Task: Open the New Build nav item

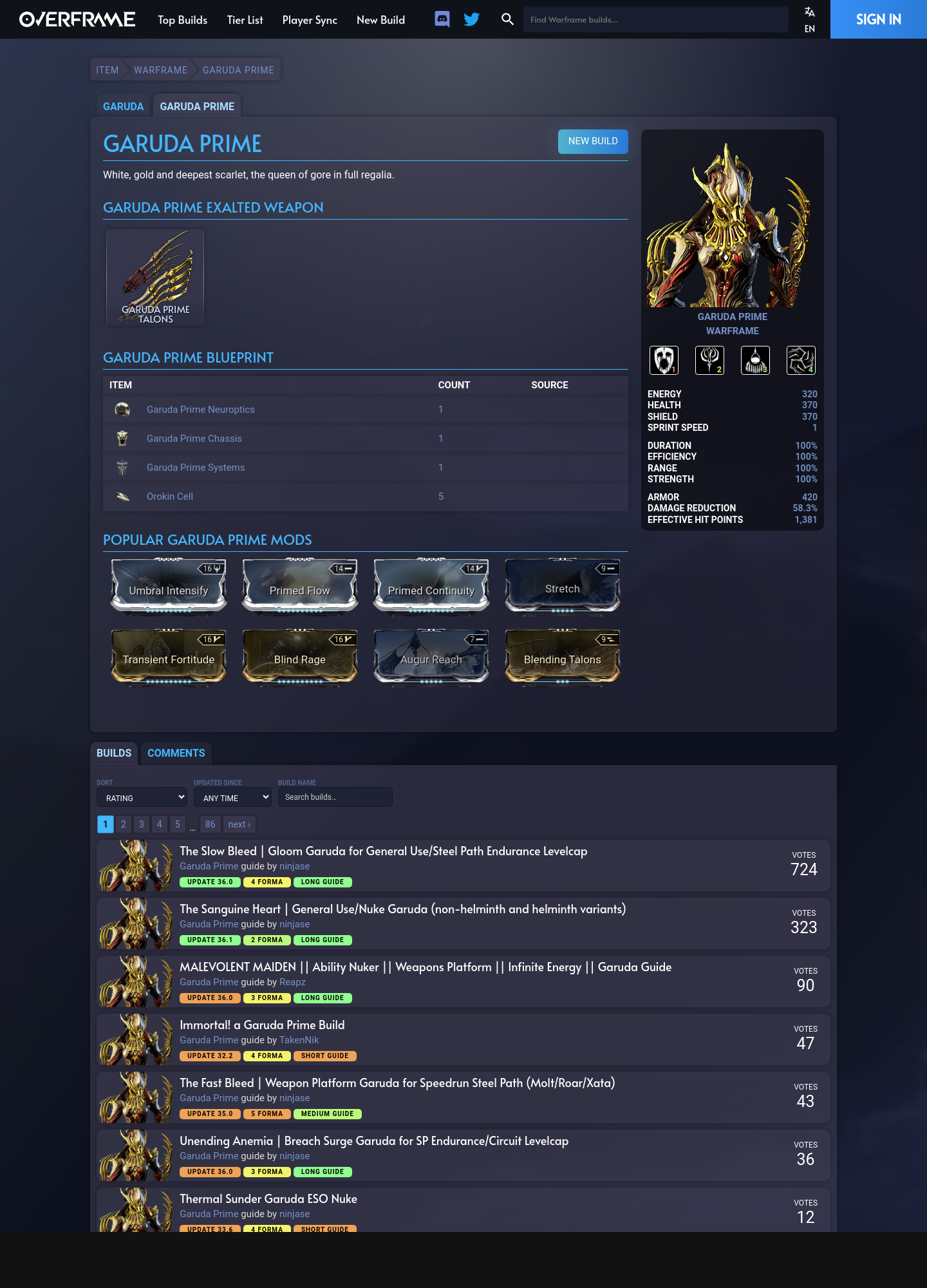Action: (381, 20)
